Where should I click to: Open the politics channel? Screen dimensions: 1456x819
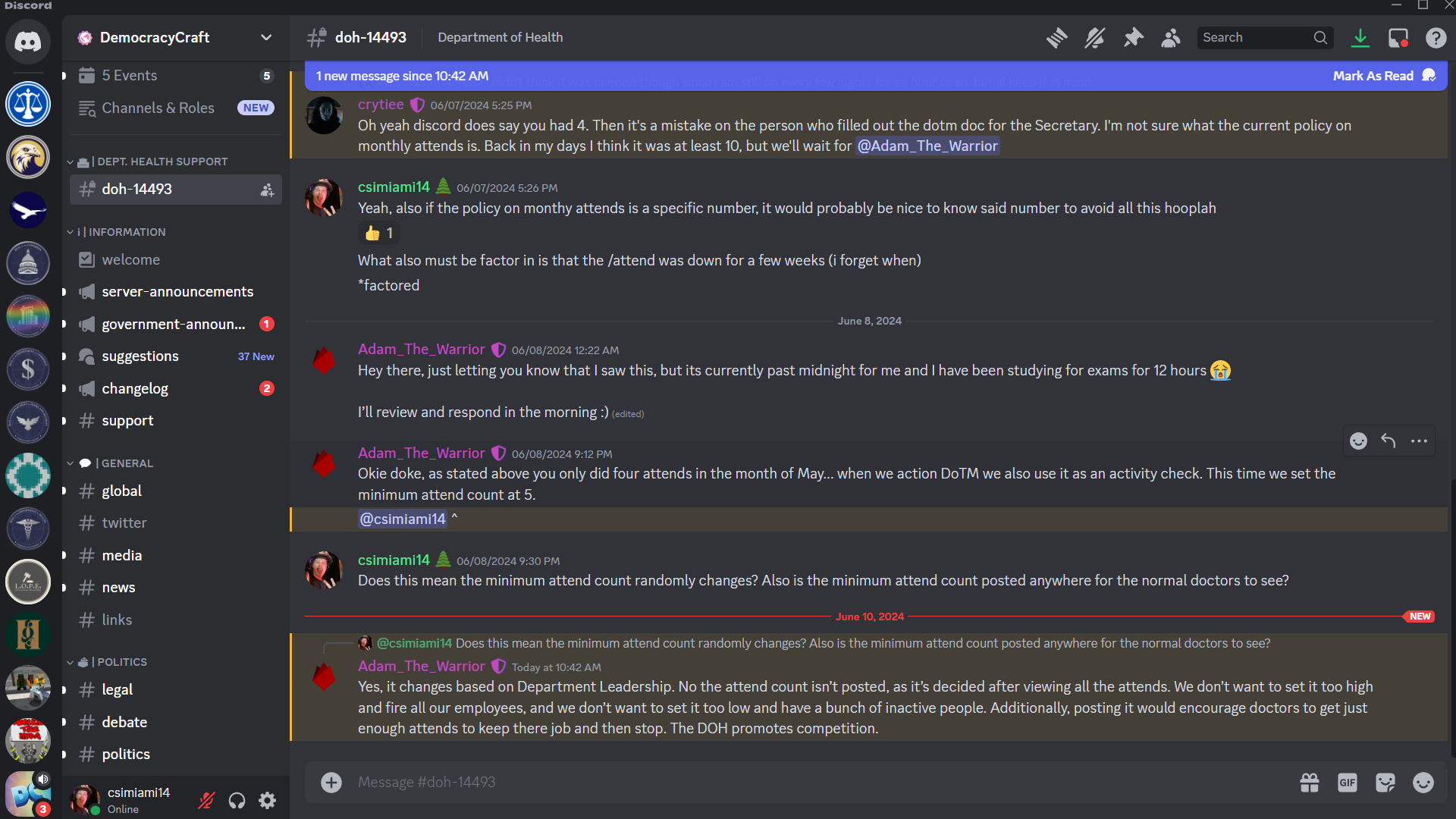[176, 754]
